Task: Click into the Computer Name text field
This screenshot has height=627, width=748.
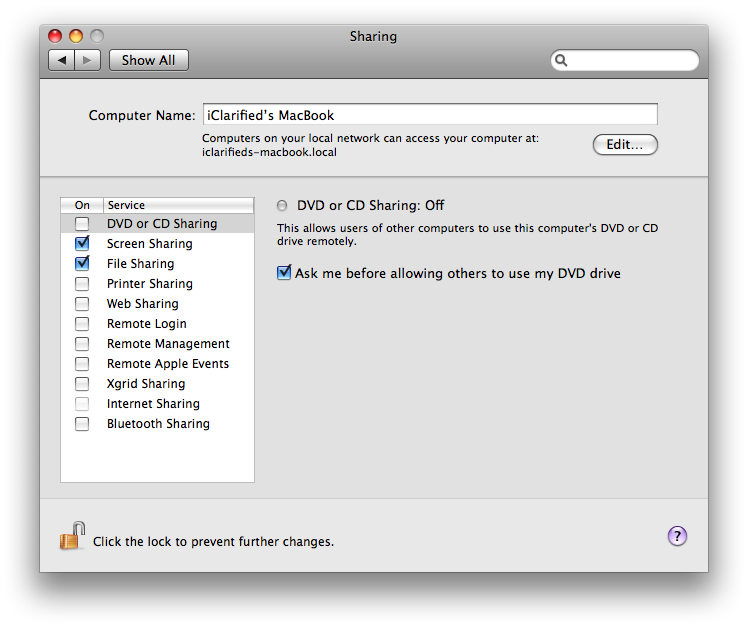Action: click(x=430, y=115)
